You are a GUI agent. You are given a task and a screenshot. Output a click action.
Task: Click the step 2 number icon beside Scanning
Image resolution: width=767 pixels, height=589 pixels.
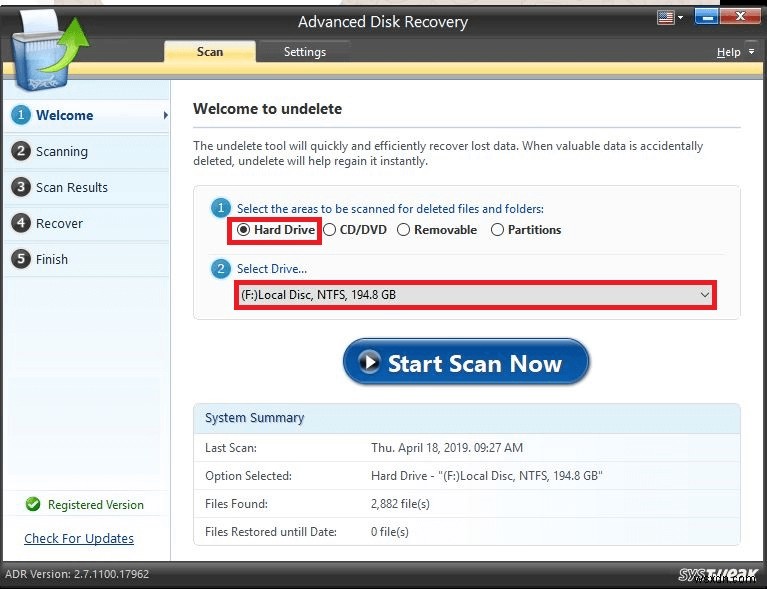[21, 151]
